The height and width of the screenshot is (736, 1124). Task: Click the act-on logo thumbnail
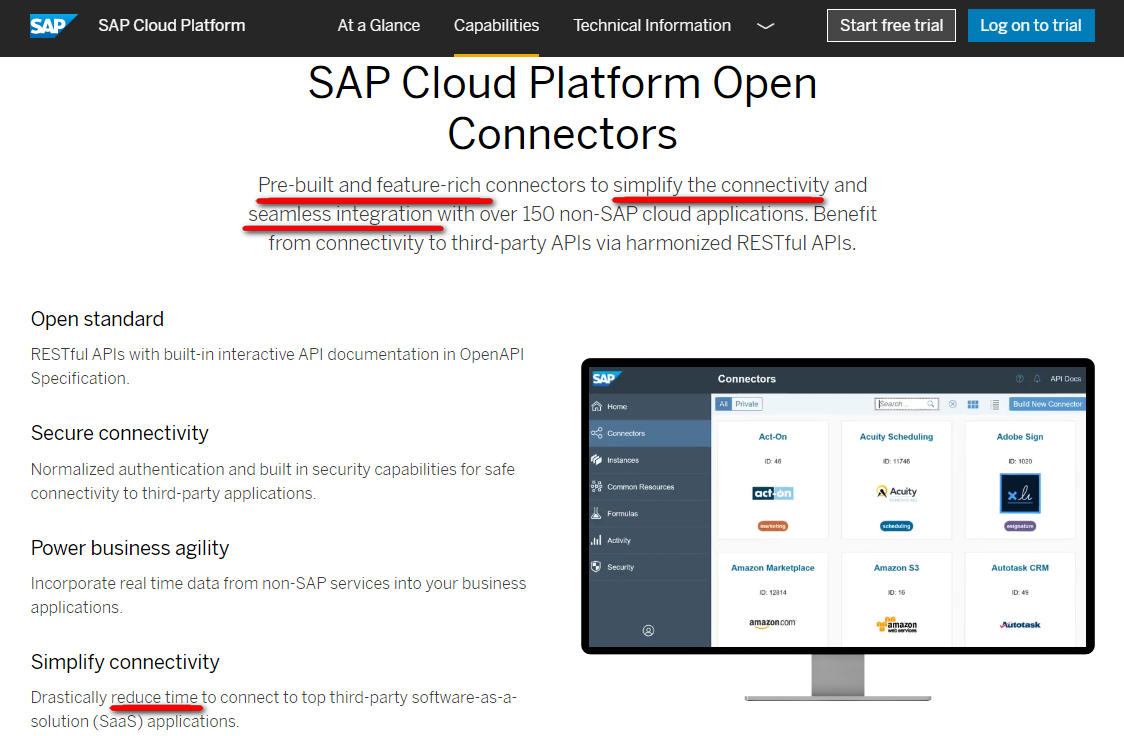click(x=773, y=493)
